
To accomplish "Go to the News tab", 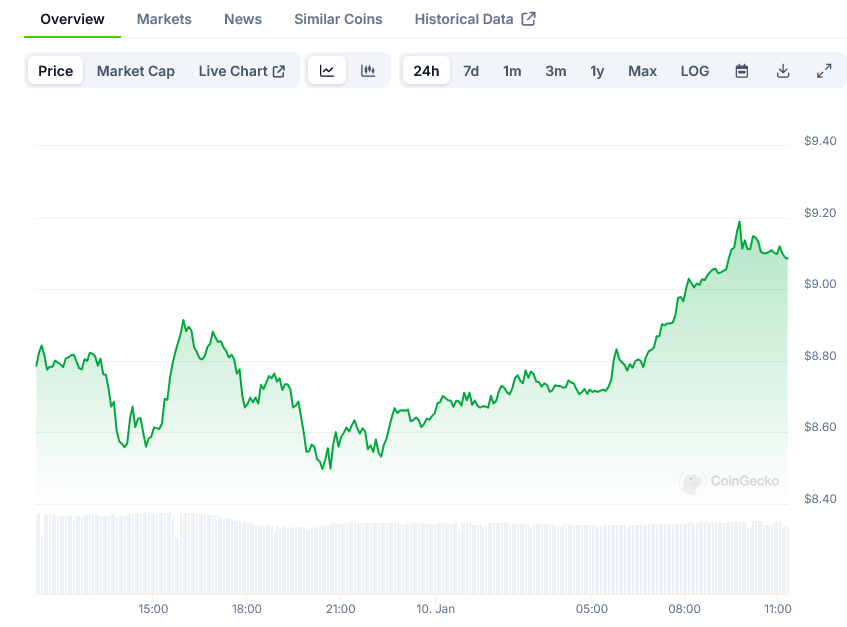I will click(x=243, y=19).
